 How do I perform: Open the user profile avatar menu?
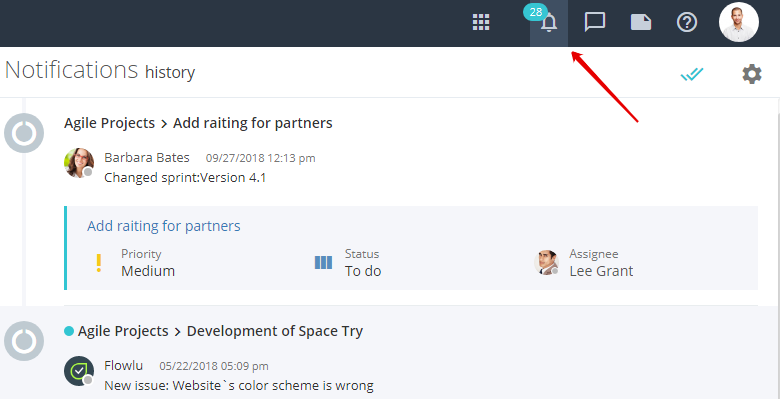(739, 22)
